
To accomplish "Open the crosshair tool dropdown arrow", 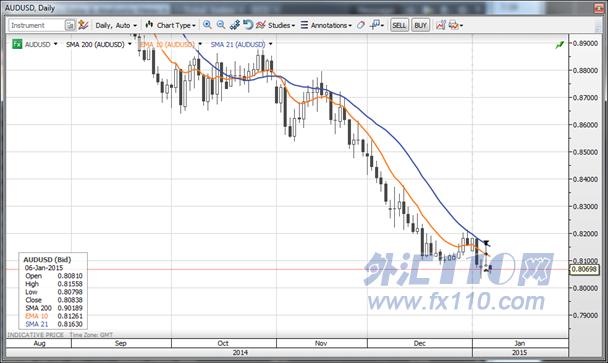I will 382,26.
